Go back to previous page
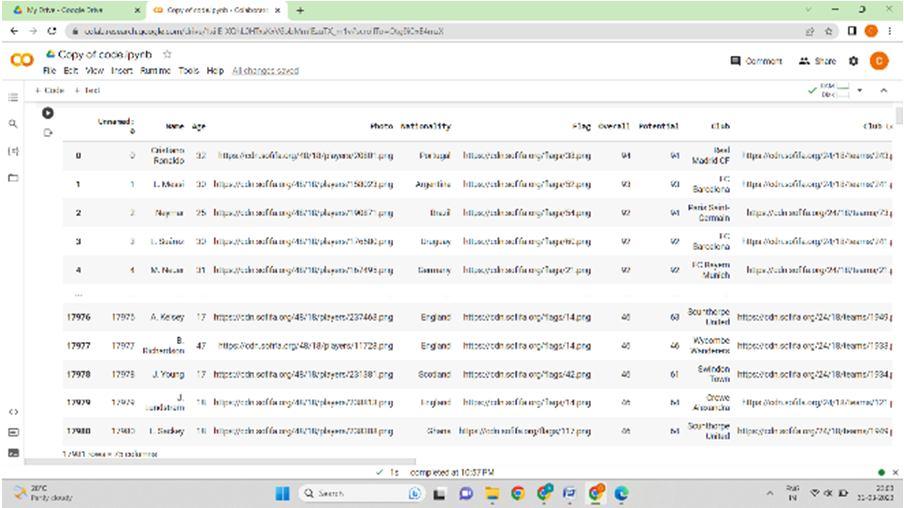904x508 pixels. 14,31
